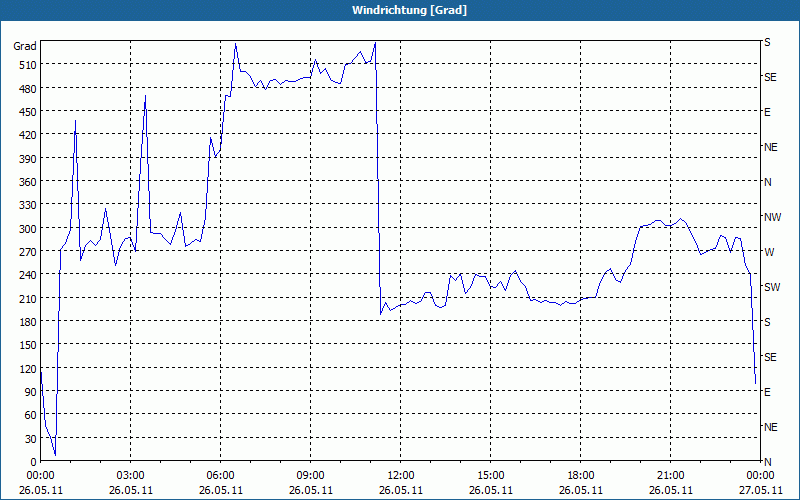
Task: Click the Windrichtung [Grad] chart title
Action: [x=409, y=10]
